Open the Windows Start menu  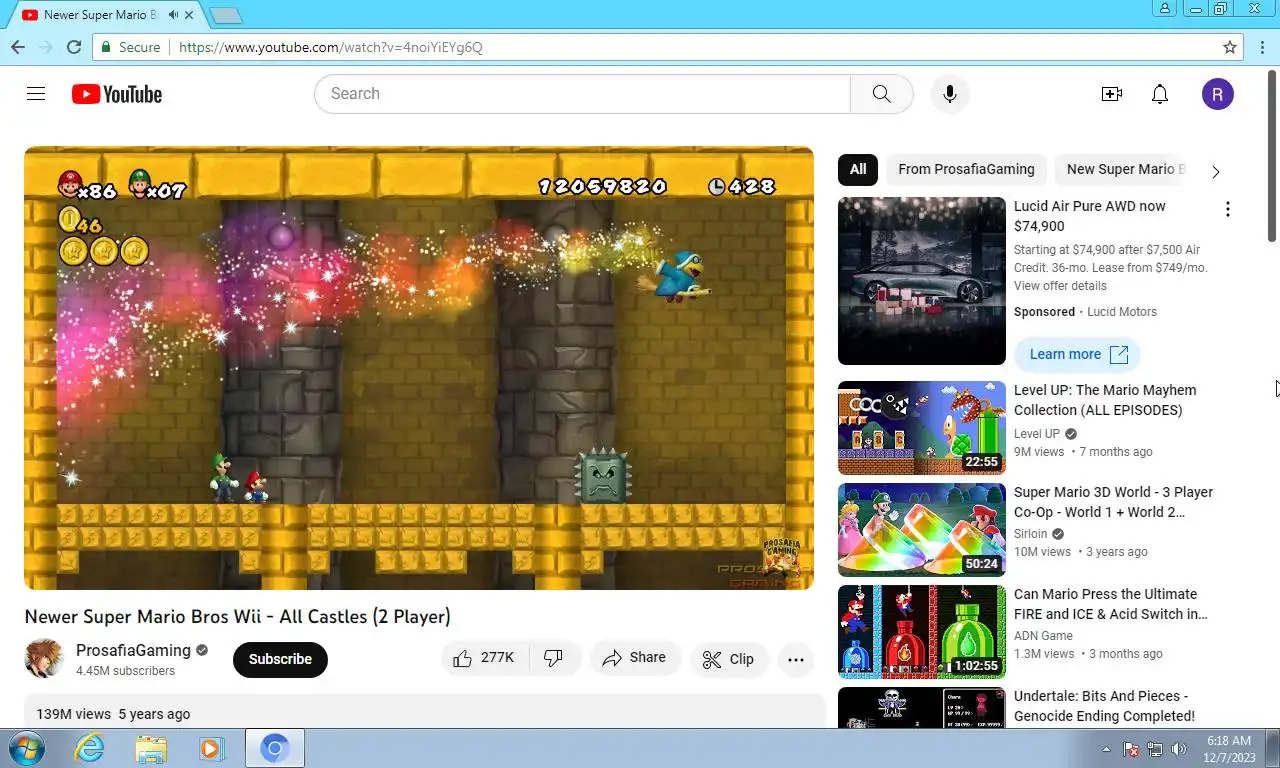point(27,748)
